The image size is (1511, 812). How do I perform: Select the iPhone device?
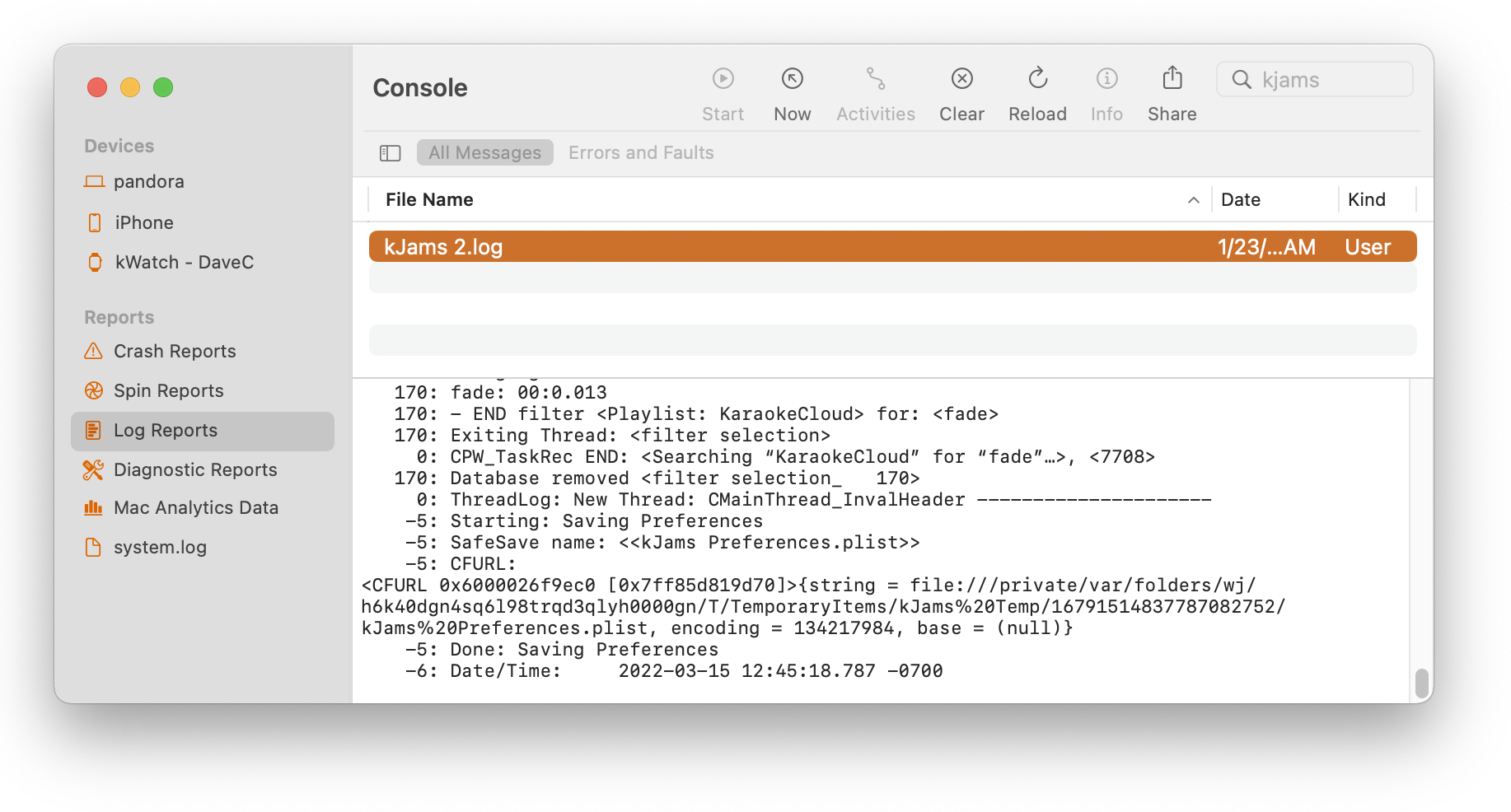click(144, 223)
